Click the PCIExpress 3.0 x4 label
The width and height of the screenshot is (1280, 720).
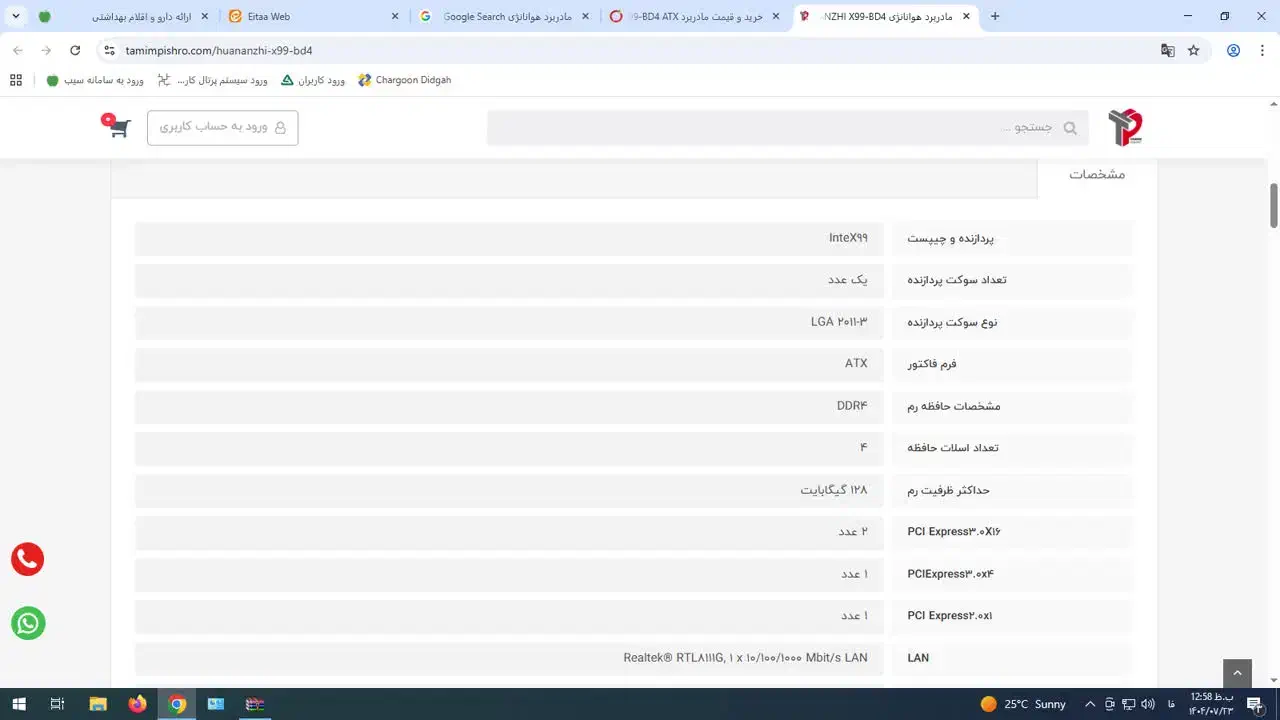click(x=950, y=574)
